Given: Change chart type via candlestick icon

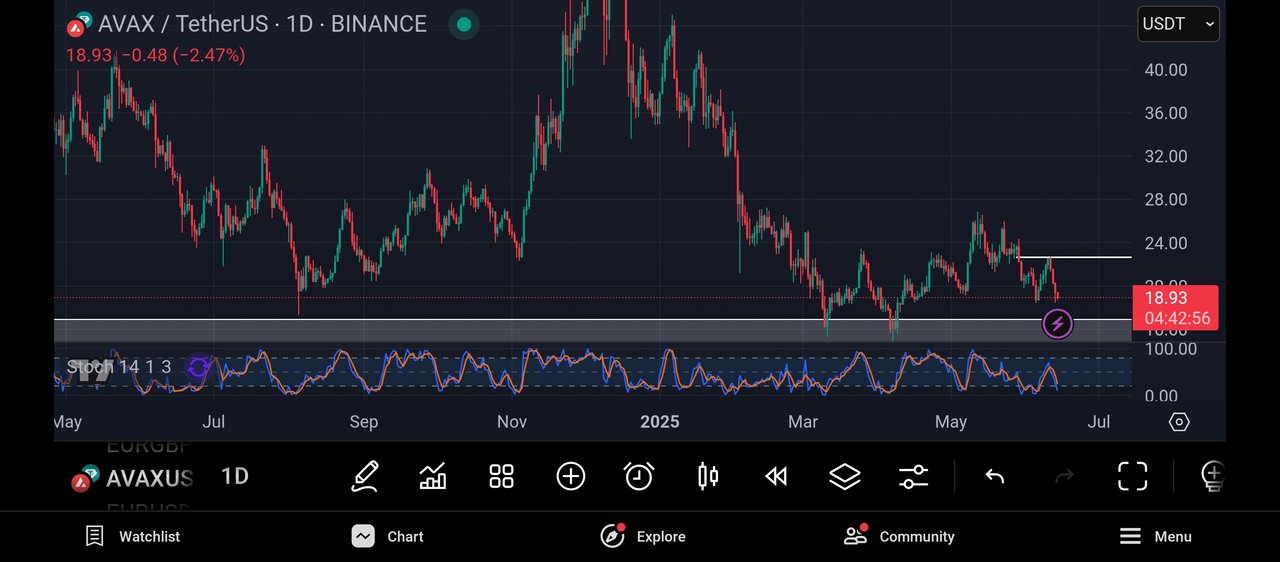Looking at the screenshot, I should (x=707, y=476).
